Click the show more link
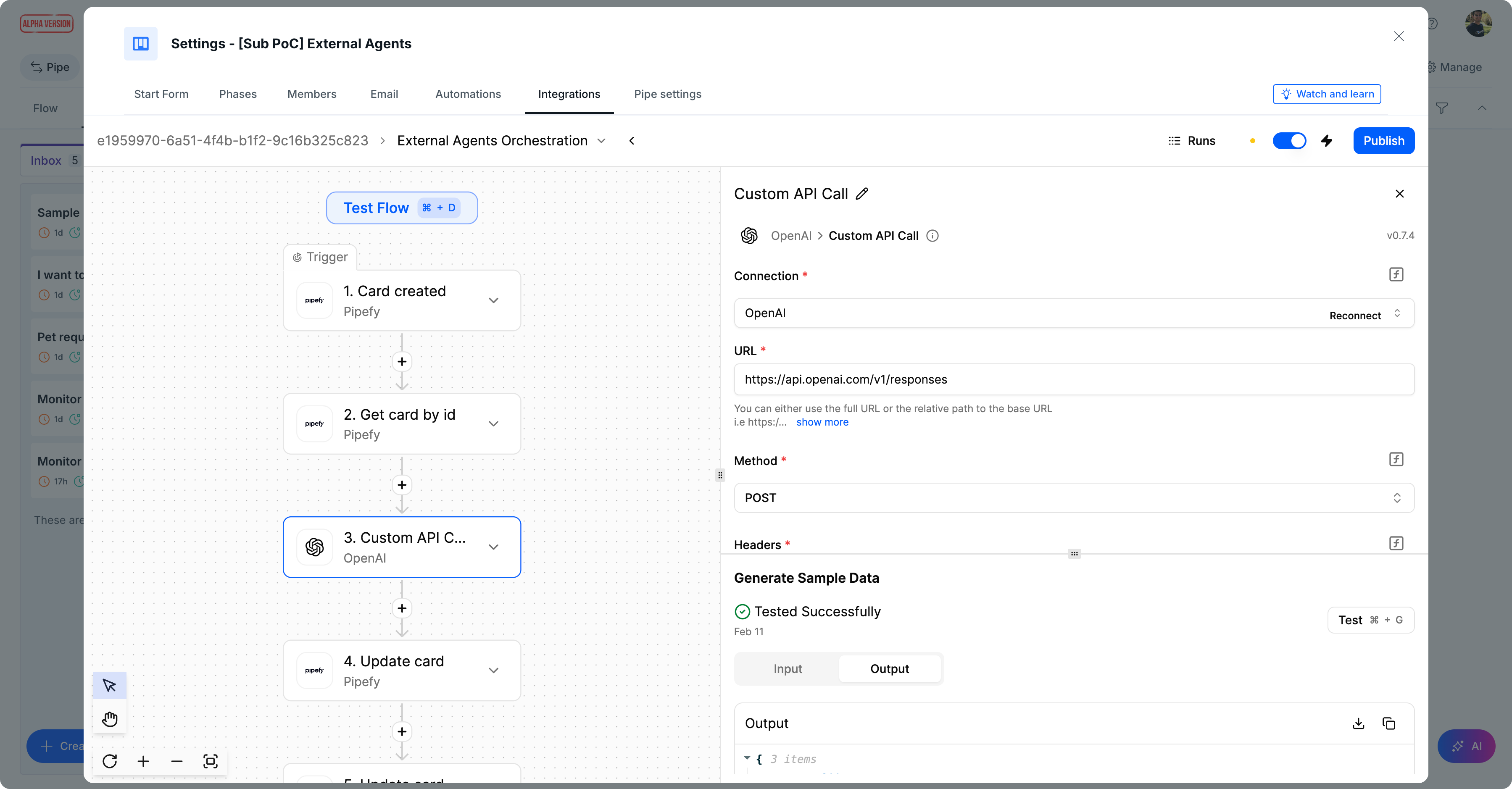 [x=822, y=422]
